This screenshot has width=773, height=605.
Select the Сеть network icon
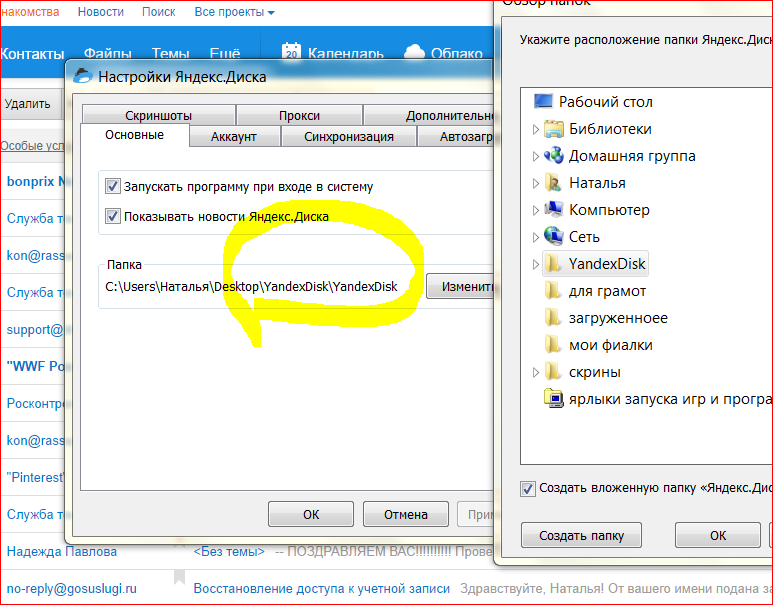coord(554,236)
